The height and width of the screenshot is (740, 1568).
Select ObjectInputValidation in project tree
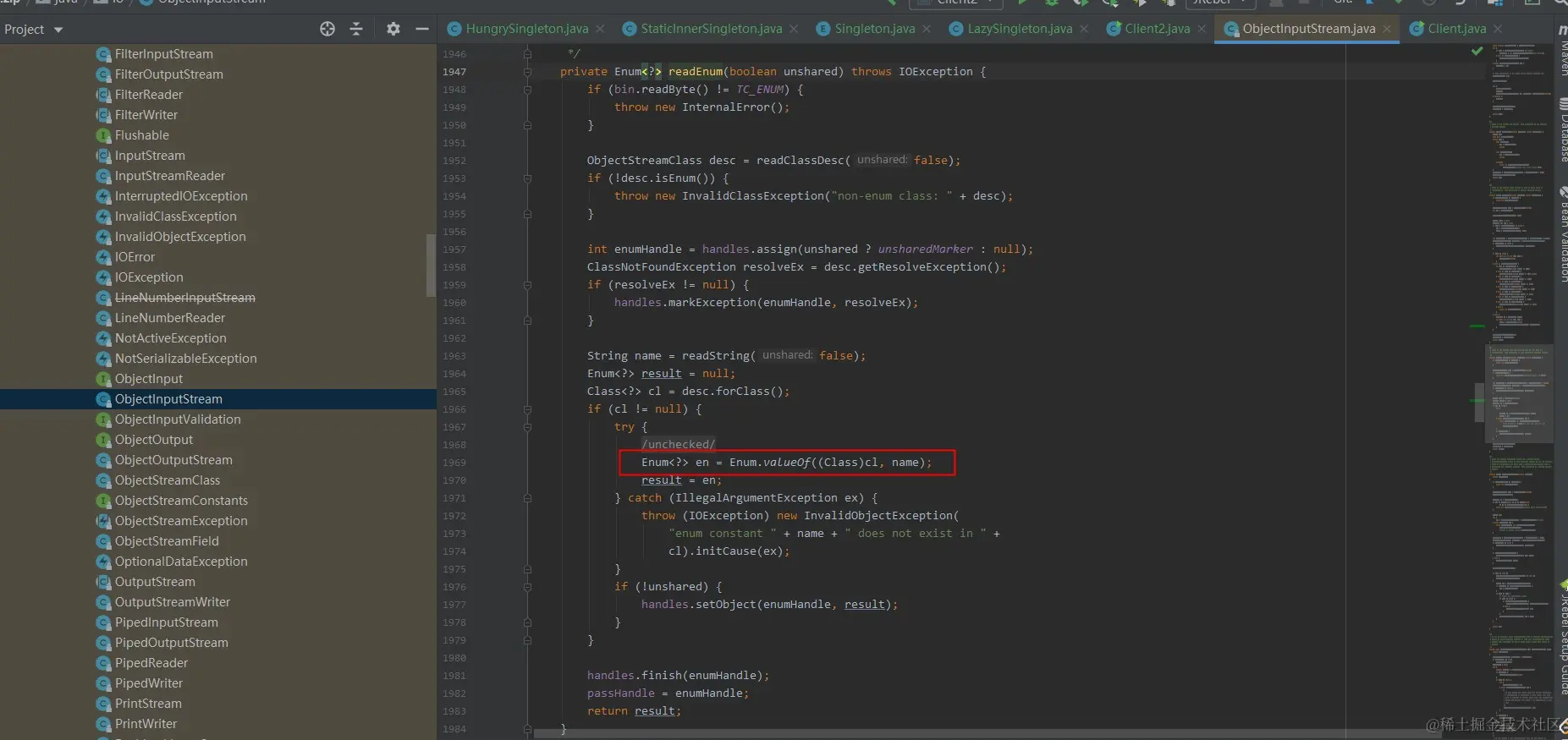[177, 419]
